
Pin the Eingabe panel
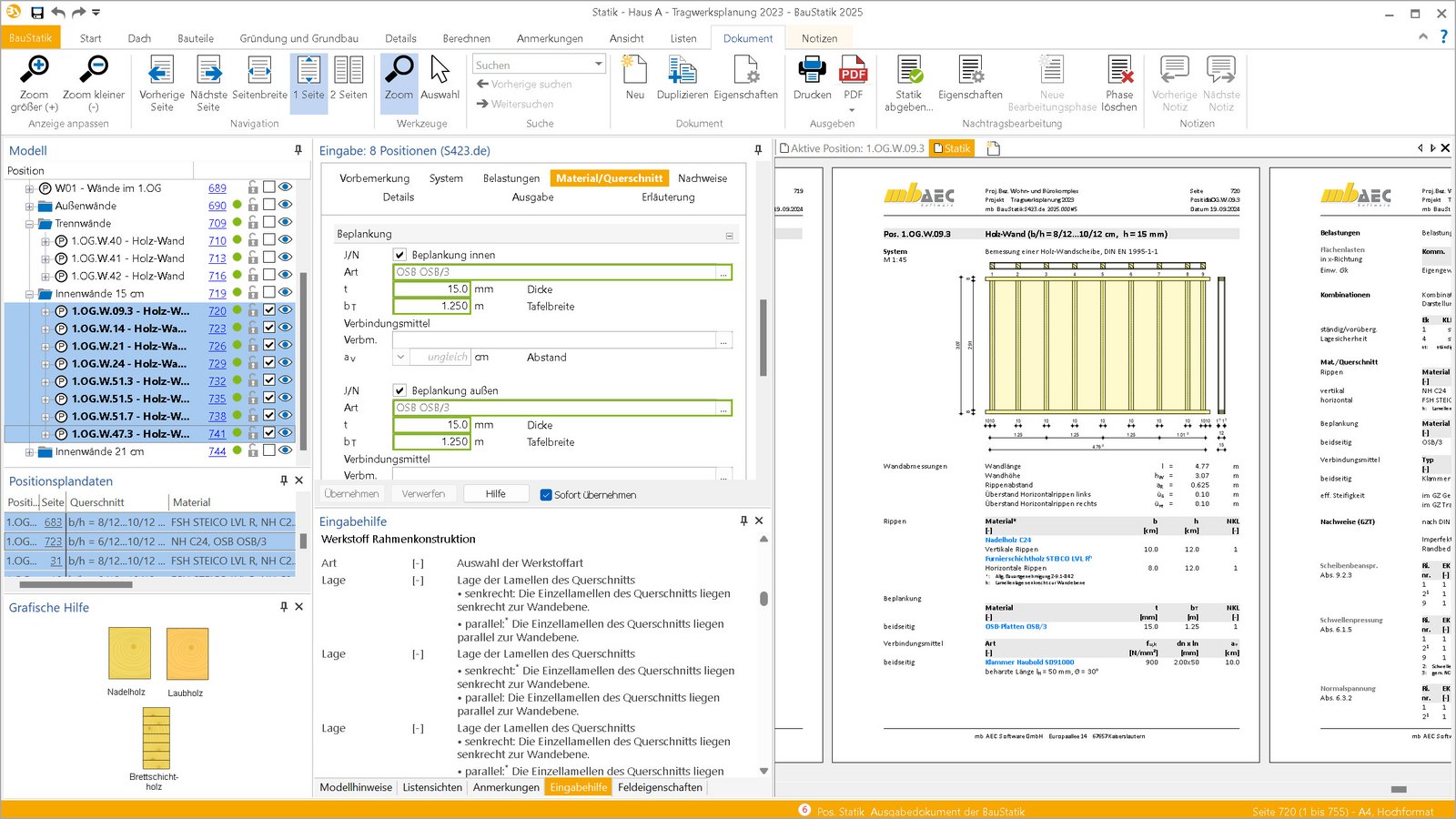(758, 150)
